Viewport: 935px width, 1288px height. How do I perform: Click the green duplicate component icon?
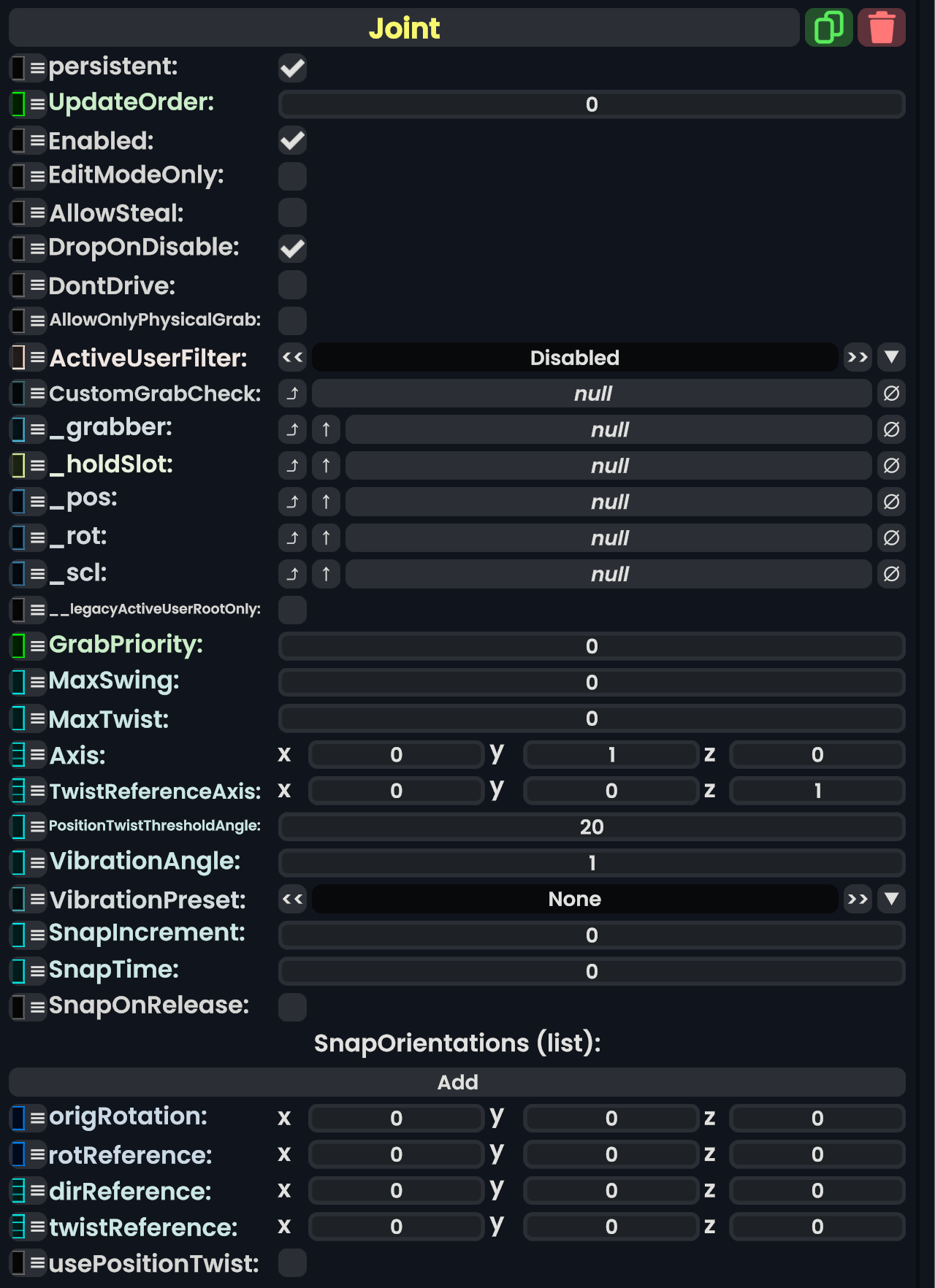[x=828, y=28]
